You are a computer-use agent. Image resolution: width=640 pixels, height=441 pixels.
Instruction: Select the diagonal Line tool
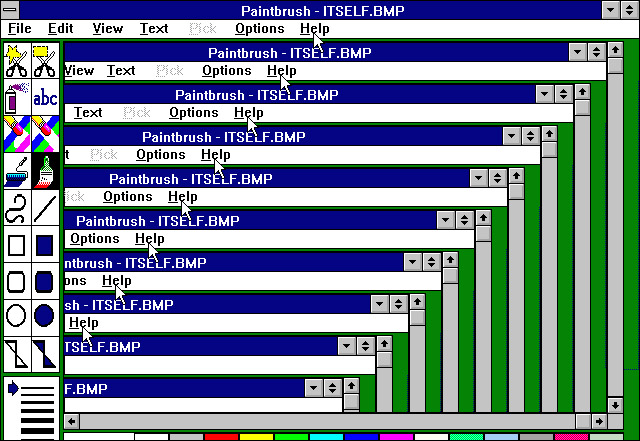pyautogui.click(x=45, y=208)
